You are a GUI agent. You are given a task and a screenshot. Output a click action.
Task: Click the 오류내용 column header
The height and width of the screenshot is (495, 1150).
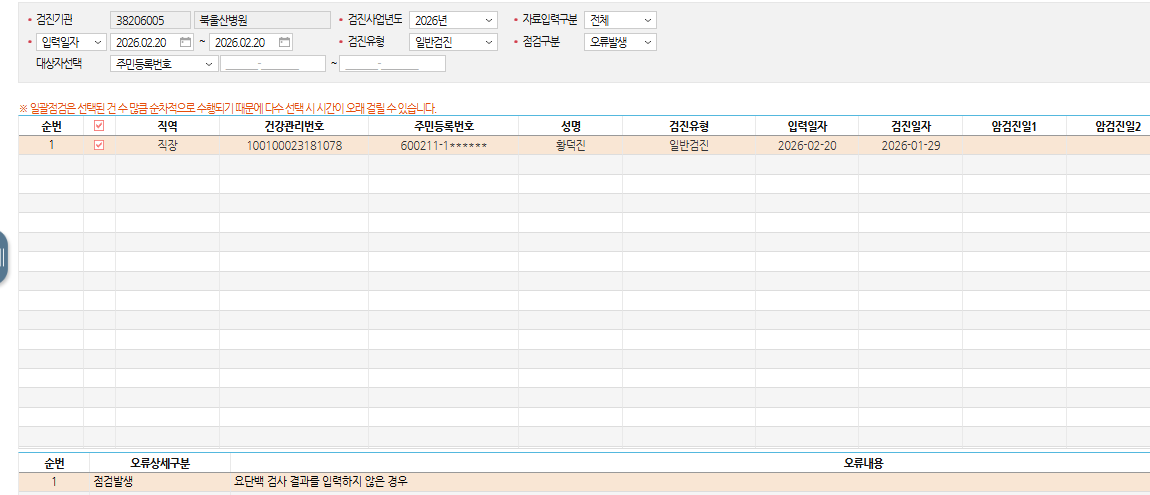pyautogui.click(x=690, y=463)
